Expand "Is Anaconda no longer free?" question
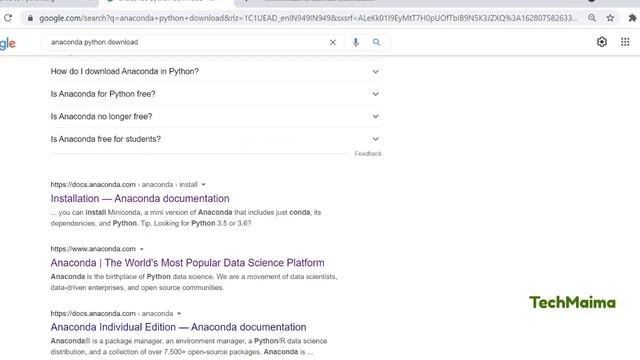Screen dimensions: 640x360 215,116
